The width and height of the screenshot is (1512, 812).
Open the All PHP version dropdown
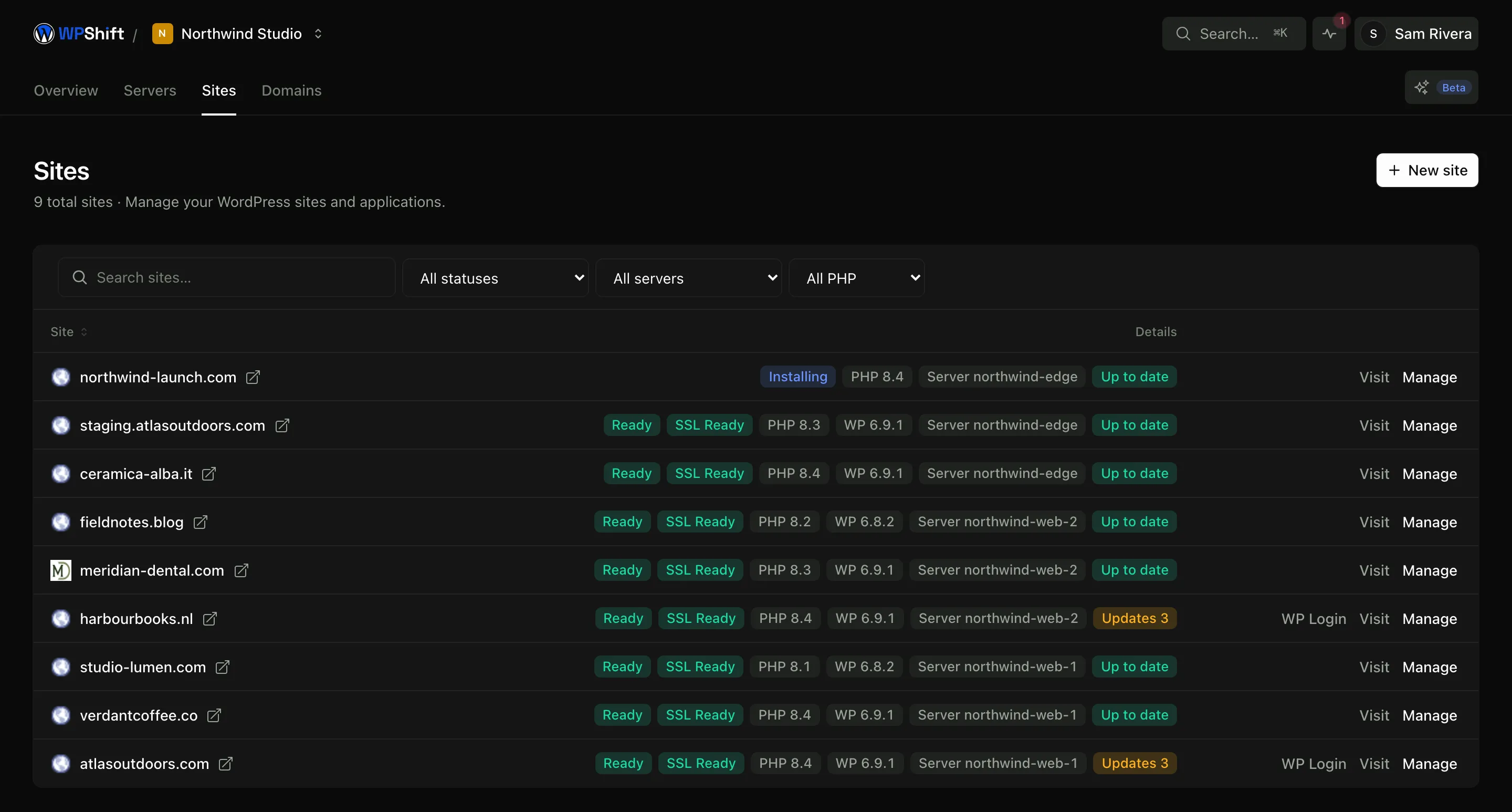pyautogui.click(x=856, y=278)
